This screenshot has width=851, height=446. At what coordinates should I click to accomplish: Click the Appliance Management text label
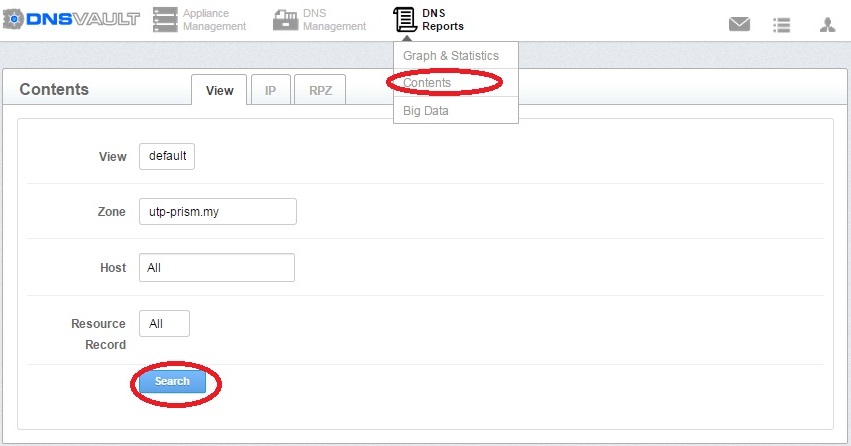(x=214, y=20)
